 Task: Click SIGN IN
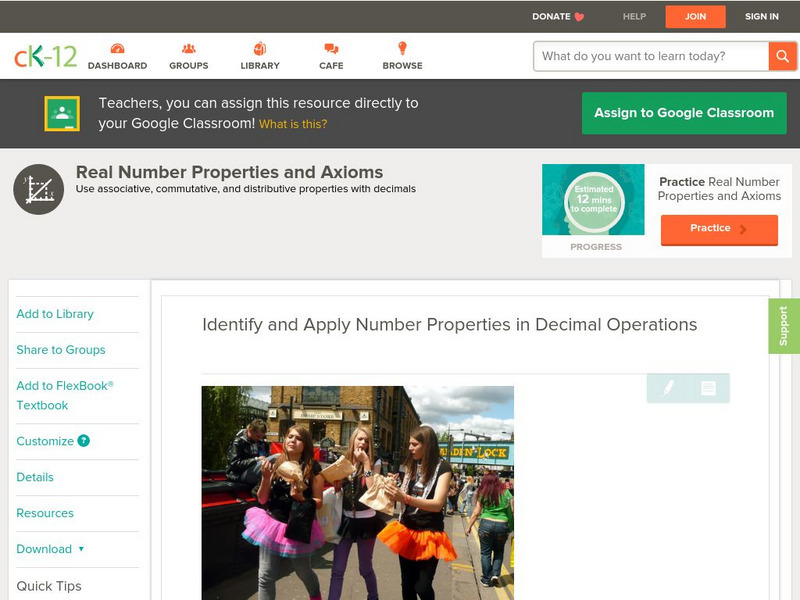(x=762, y=17)
